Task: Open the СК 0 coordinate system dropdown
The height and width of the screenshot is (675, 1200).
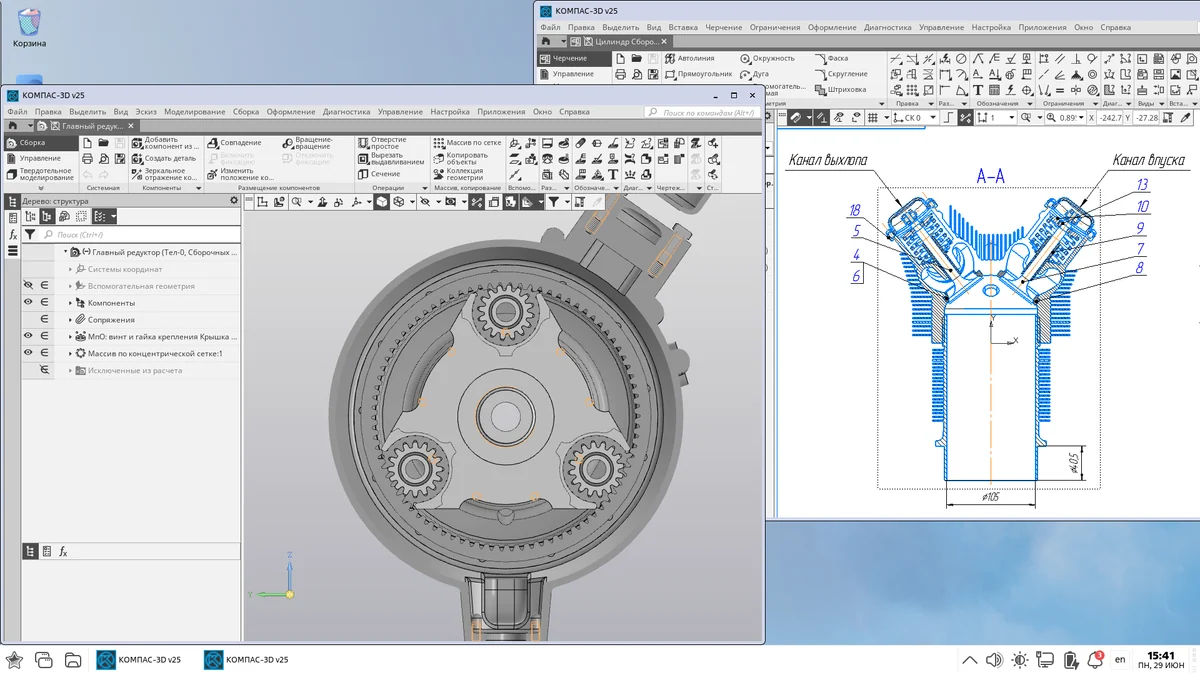Action: click(x=932, y=118)
